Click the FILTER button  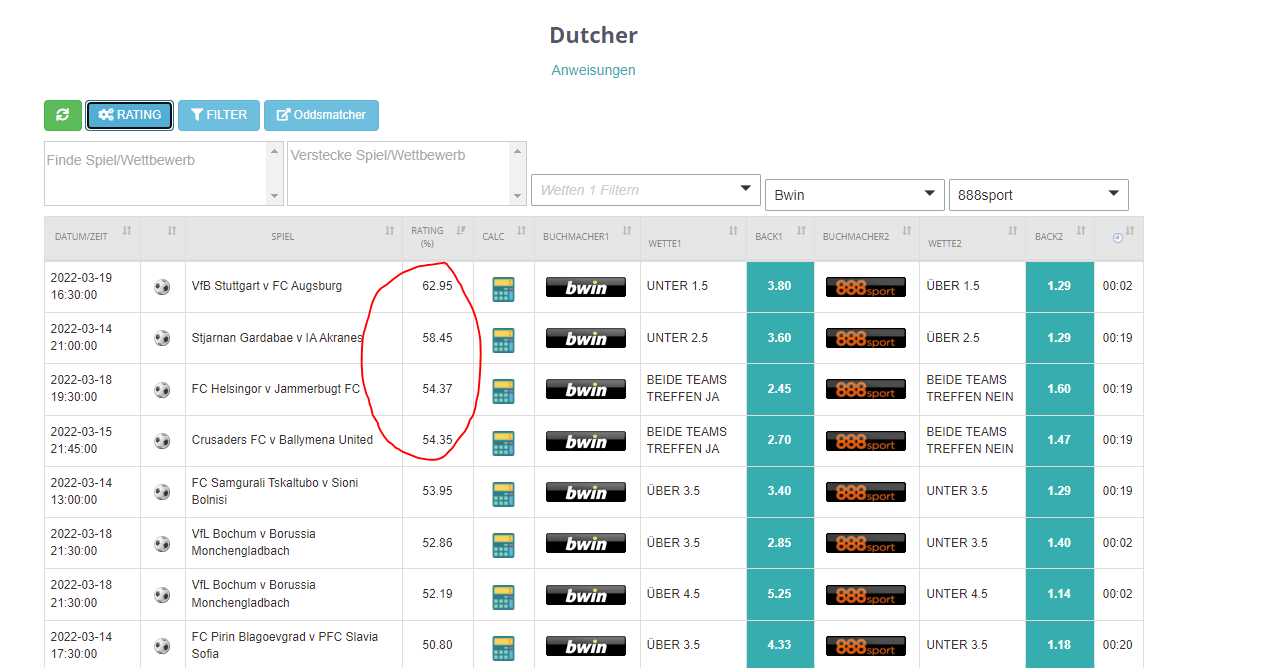coord(219,115)
